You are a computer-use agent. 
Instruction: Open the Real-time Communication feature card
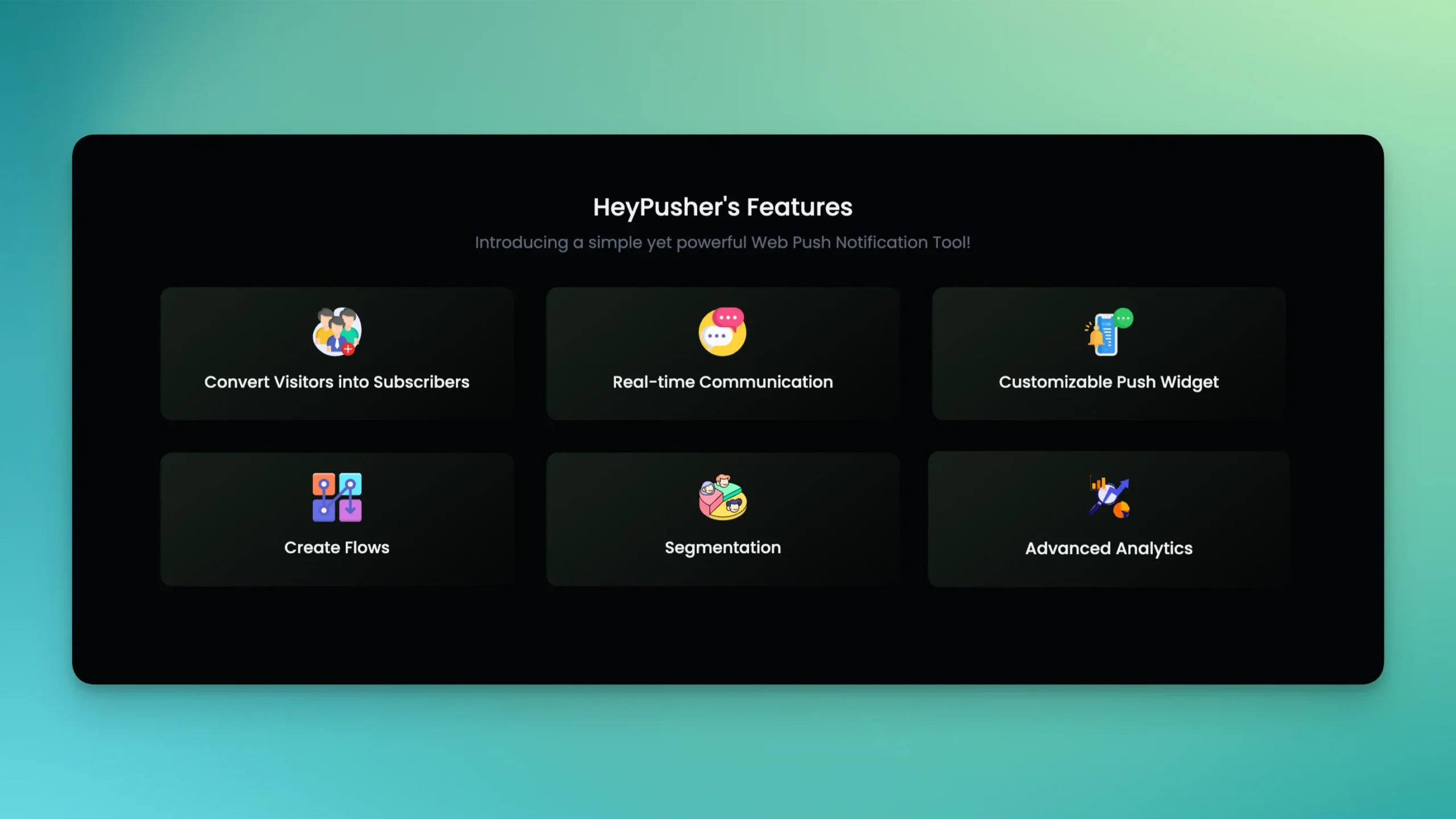pos(722,353)
